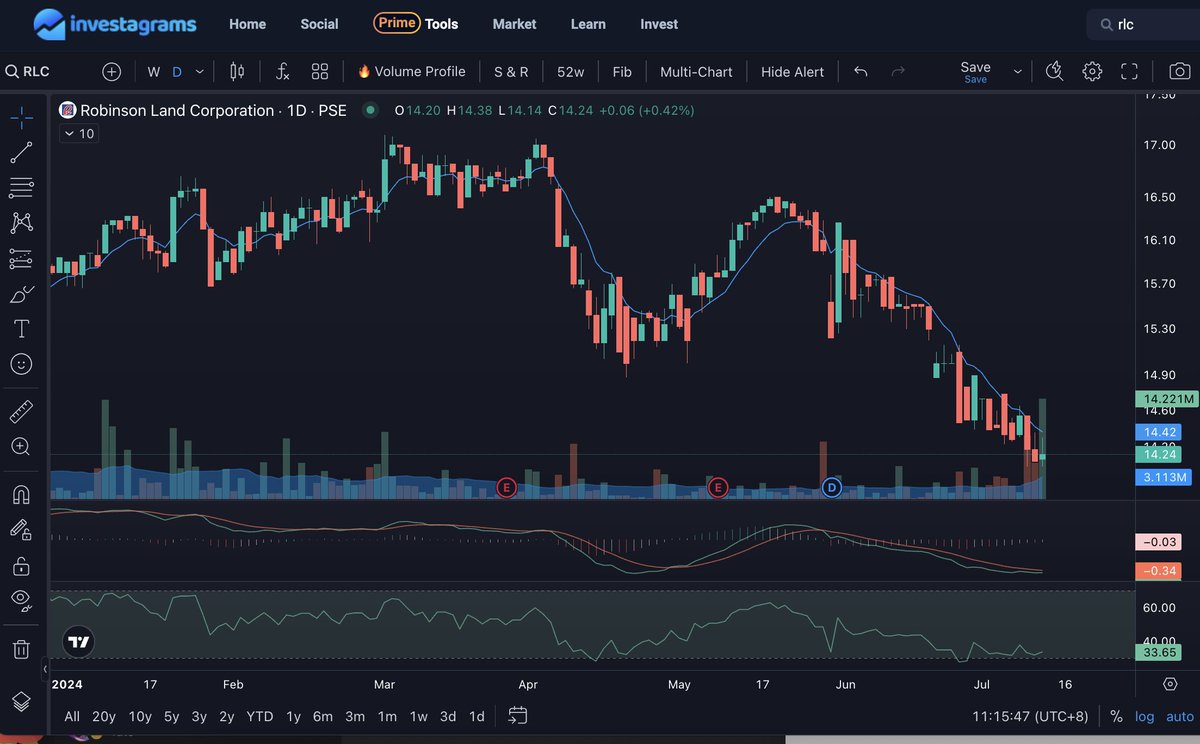
Task: Go to the Home menu
Action: (x=247, y=24)
